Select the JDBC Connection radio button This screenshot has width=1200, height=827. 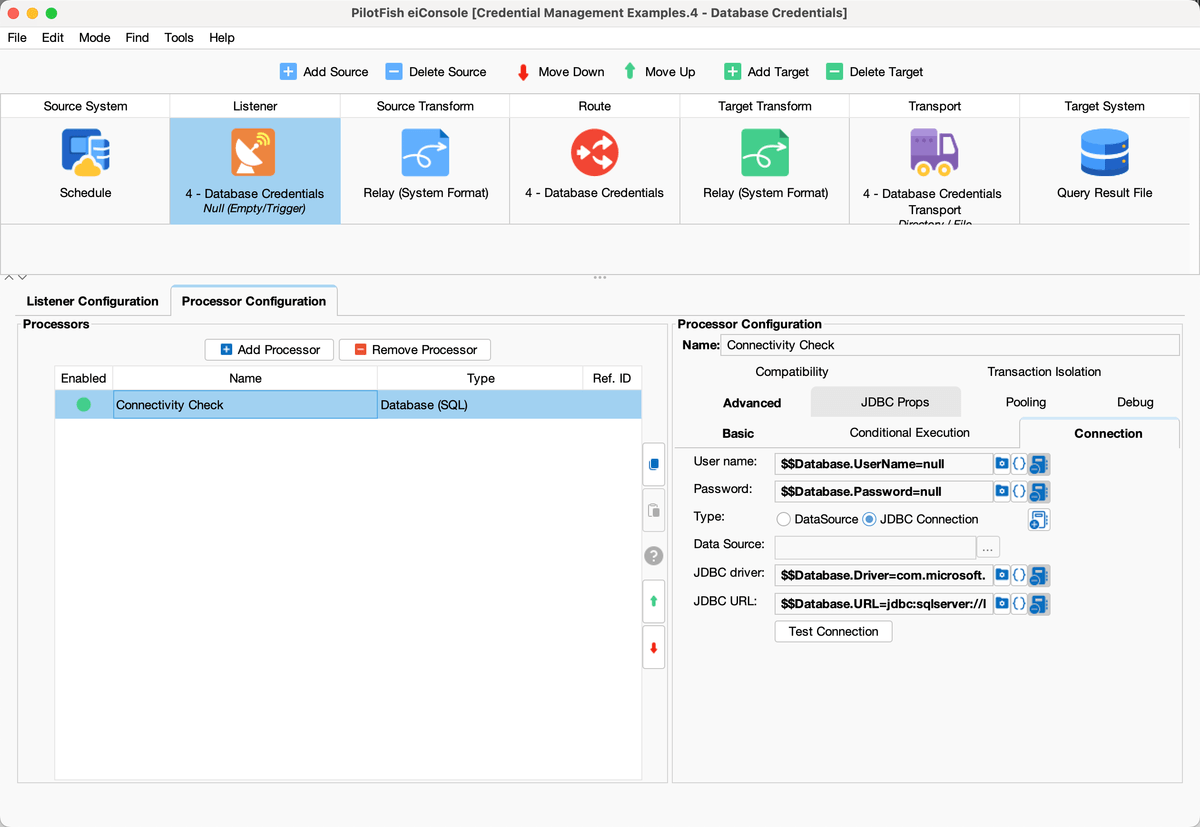pos(869,519)
